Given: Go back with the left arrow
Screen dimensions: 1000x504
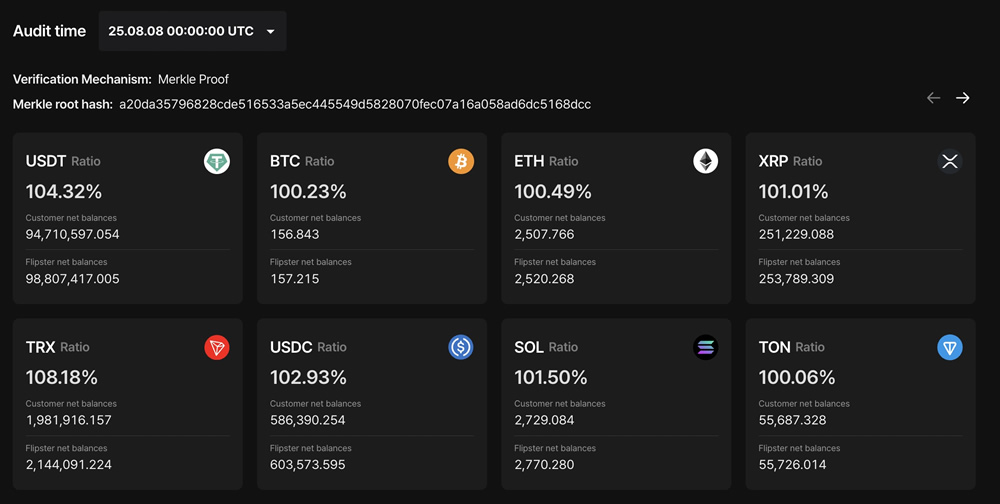Looking at the screenshot, I should coord(933,98).
